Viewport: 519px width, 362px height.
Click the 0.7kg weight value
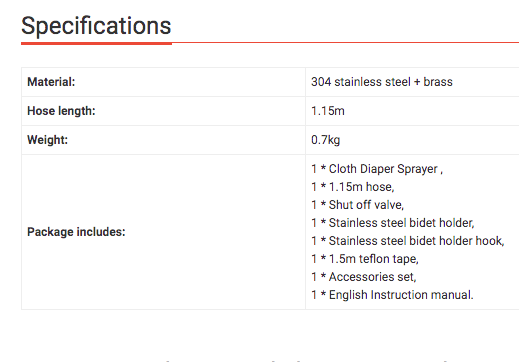[x=326, y=140]
